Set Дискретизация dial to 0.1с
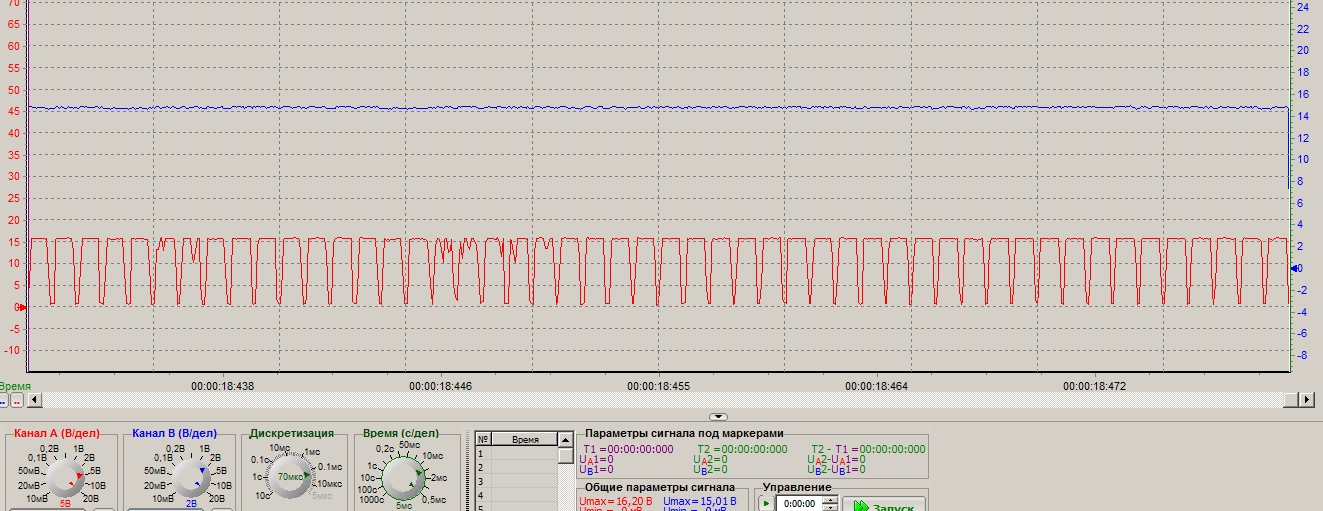Image resolution: width=1323 pixels, height=511 pixels. 260,461
